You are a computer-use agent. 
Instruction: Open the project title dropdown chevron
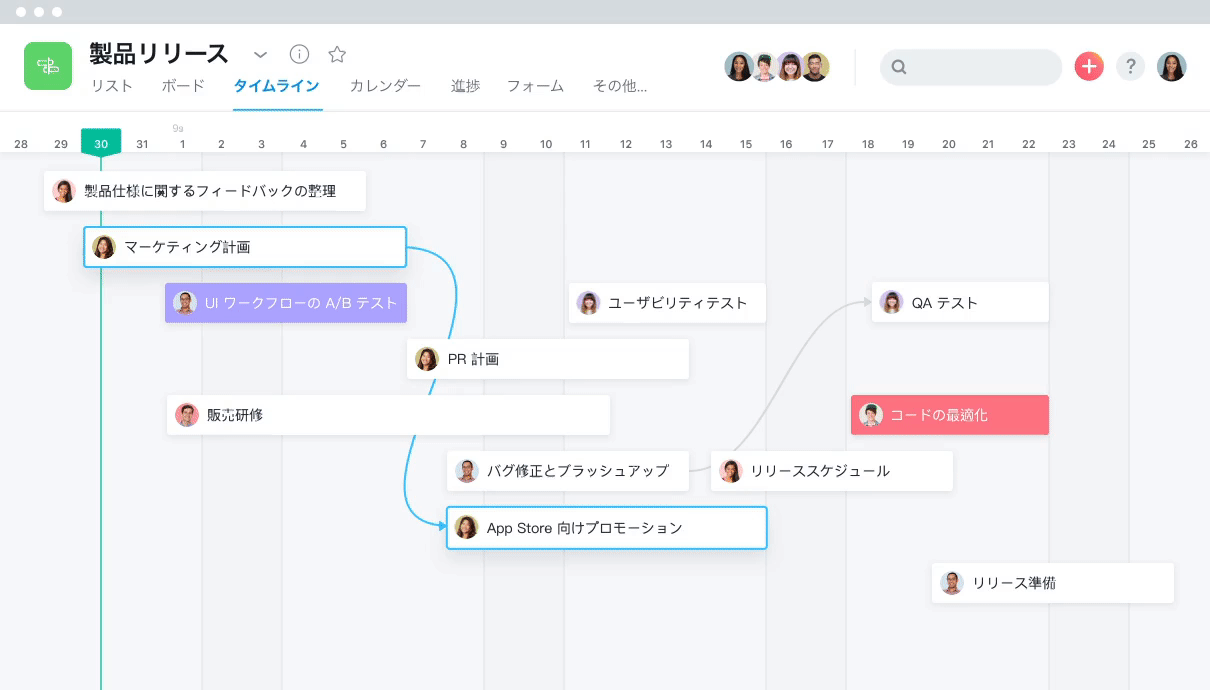[x=260, y=55]
